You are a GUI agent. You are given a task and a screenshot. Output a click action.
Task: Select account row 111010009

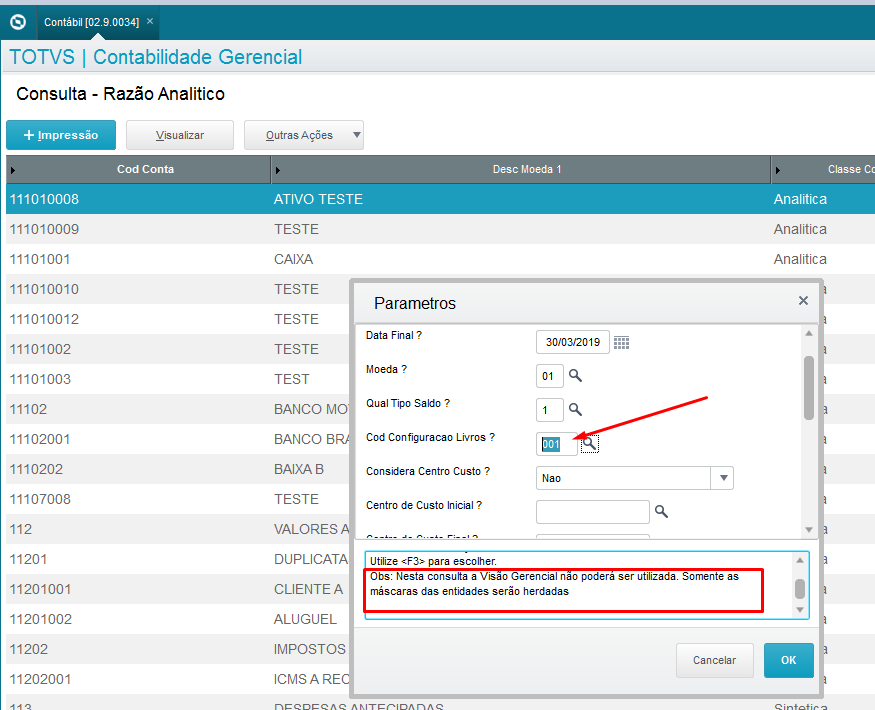[x=440, y=229]
